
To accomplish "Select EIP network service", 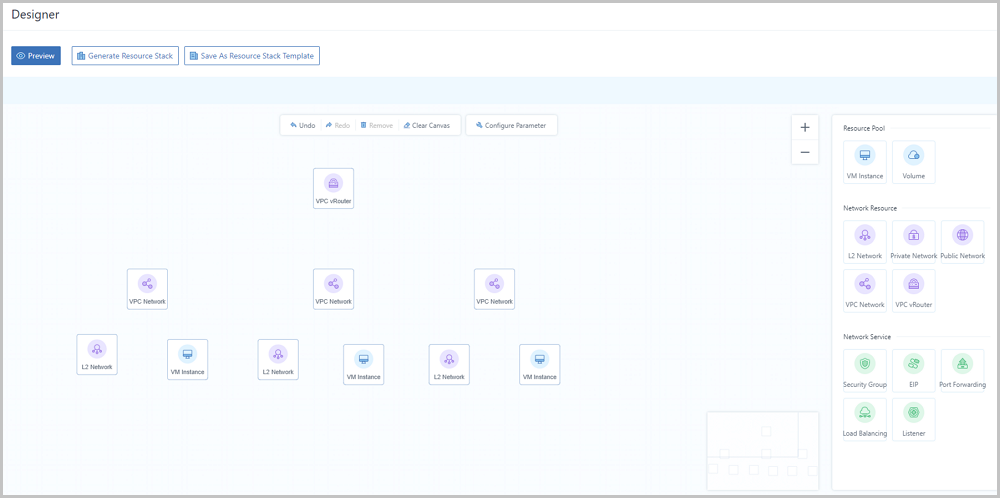I will [x=913, y=370].
